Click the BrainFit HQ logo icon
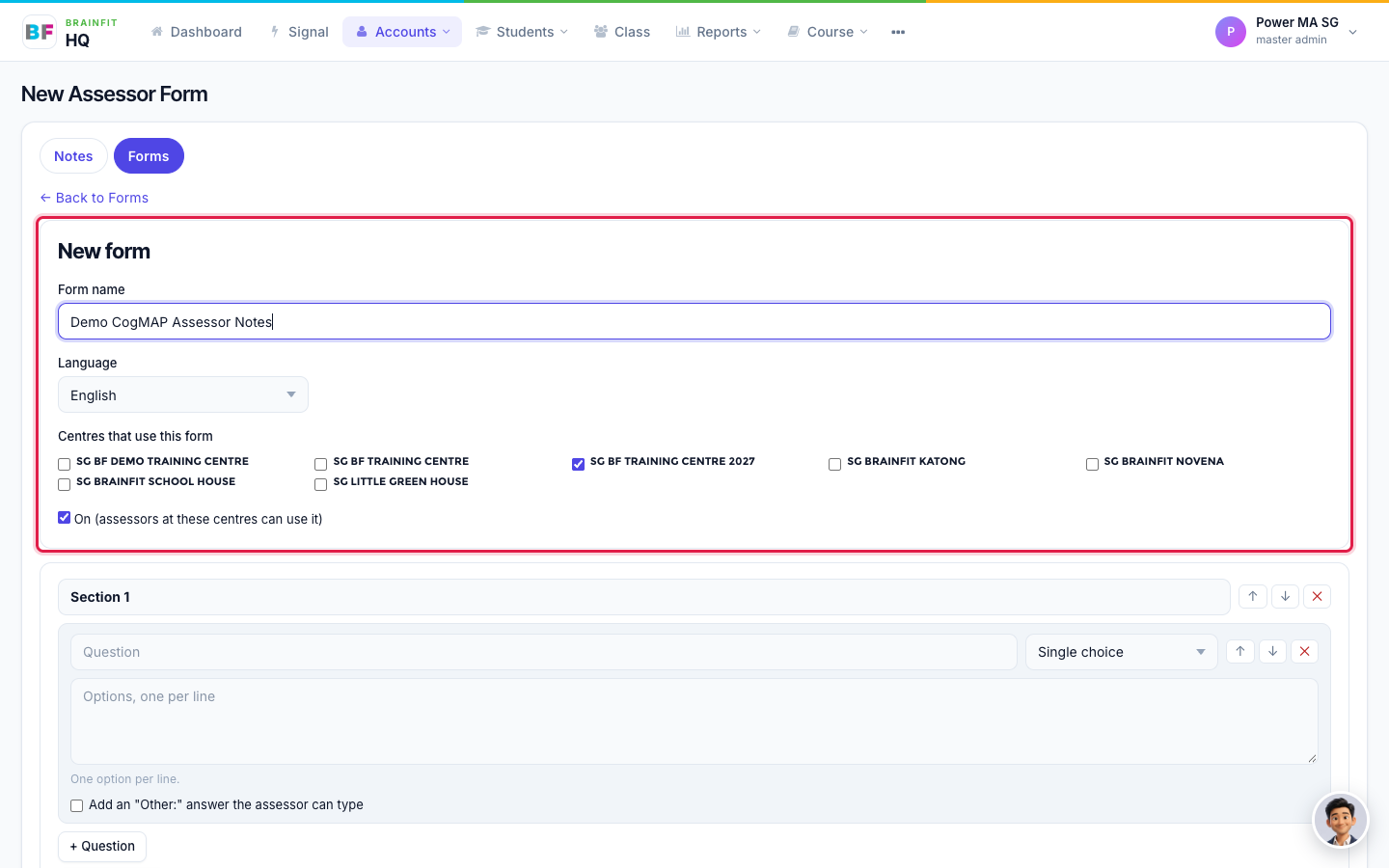This screenshot has height=868, width=1389. [x=40, y=32]
